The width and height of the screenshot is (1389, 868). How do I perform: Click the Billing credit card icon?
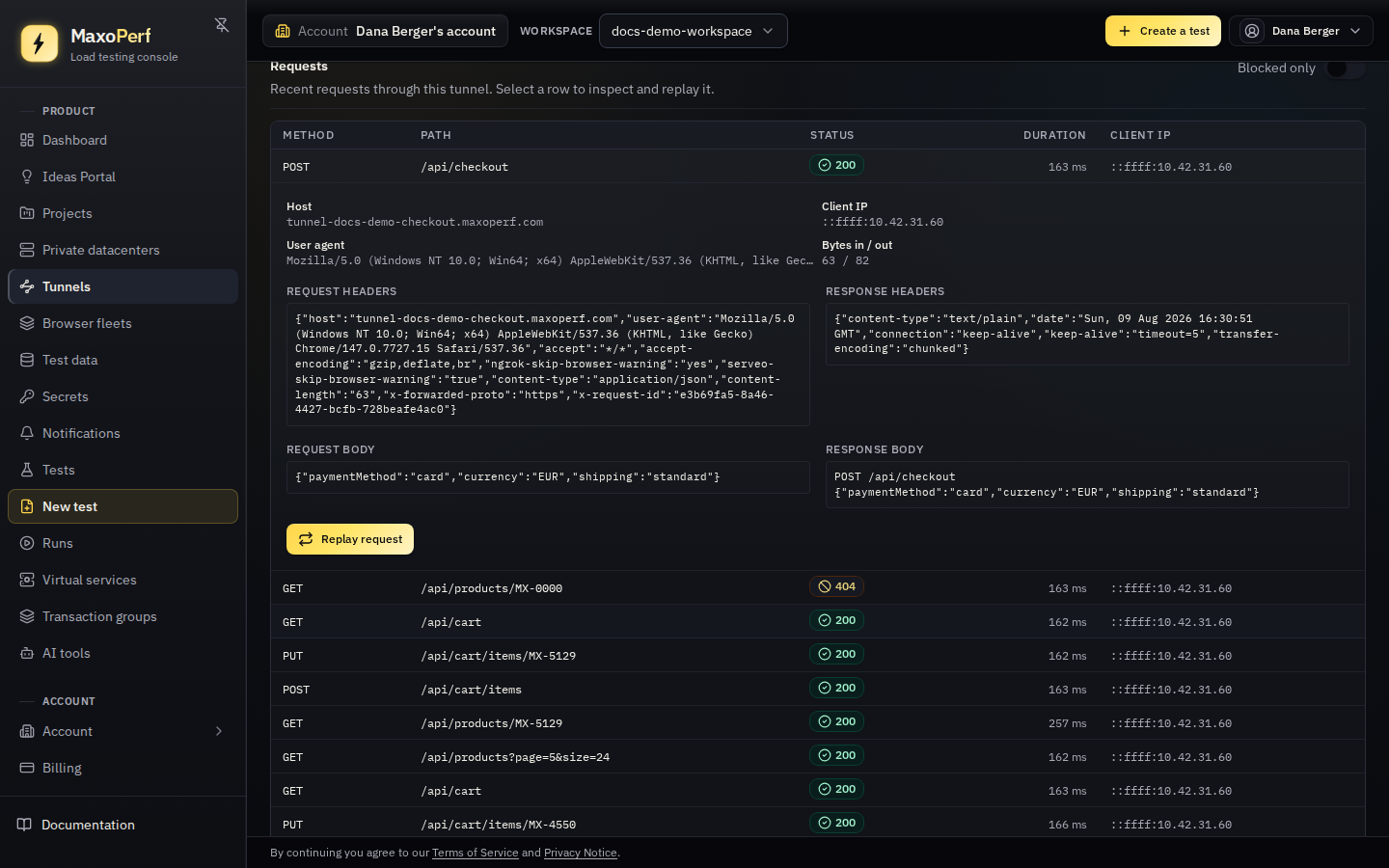click(27, 768)
